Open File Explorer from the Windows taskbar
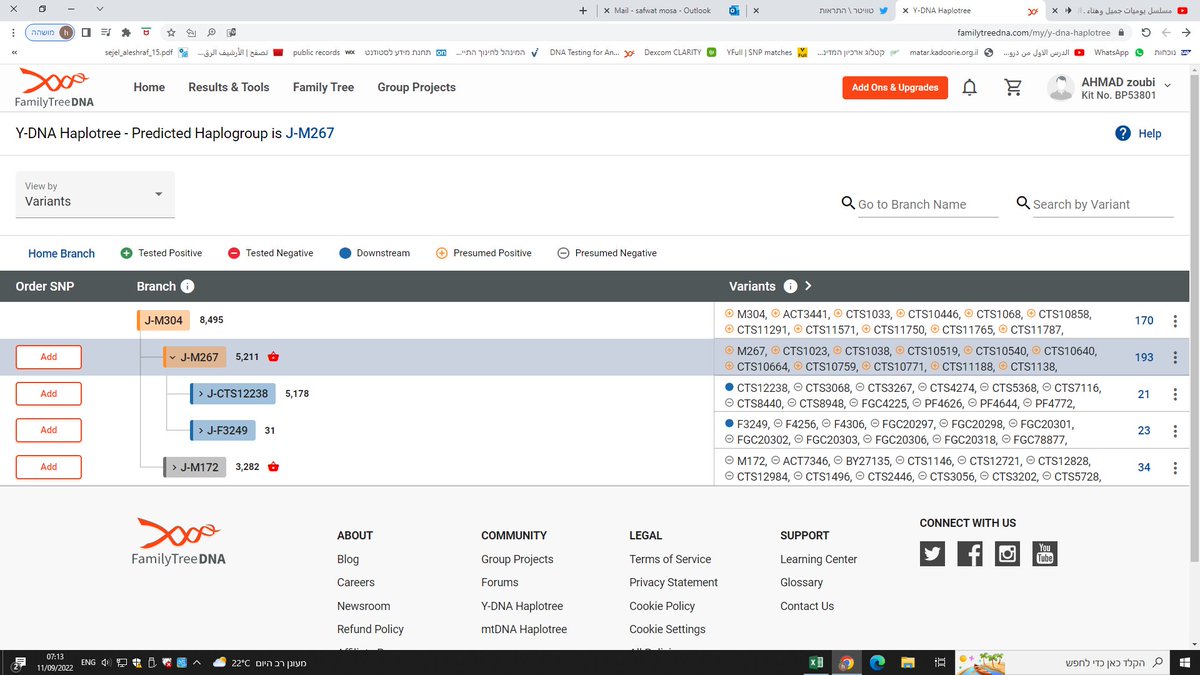The width and height of the screenshot is (1200, 675). (908, 662)
